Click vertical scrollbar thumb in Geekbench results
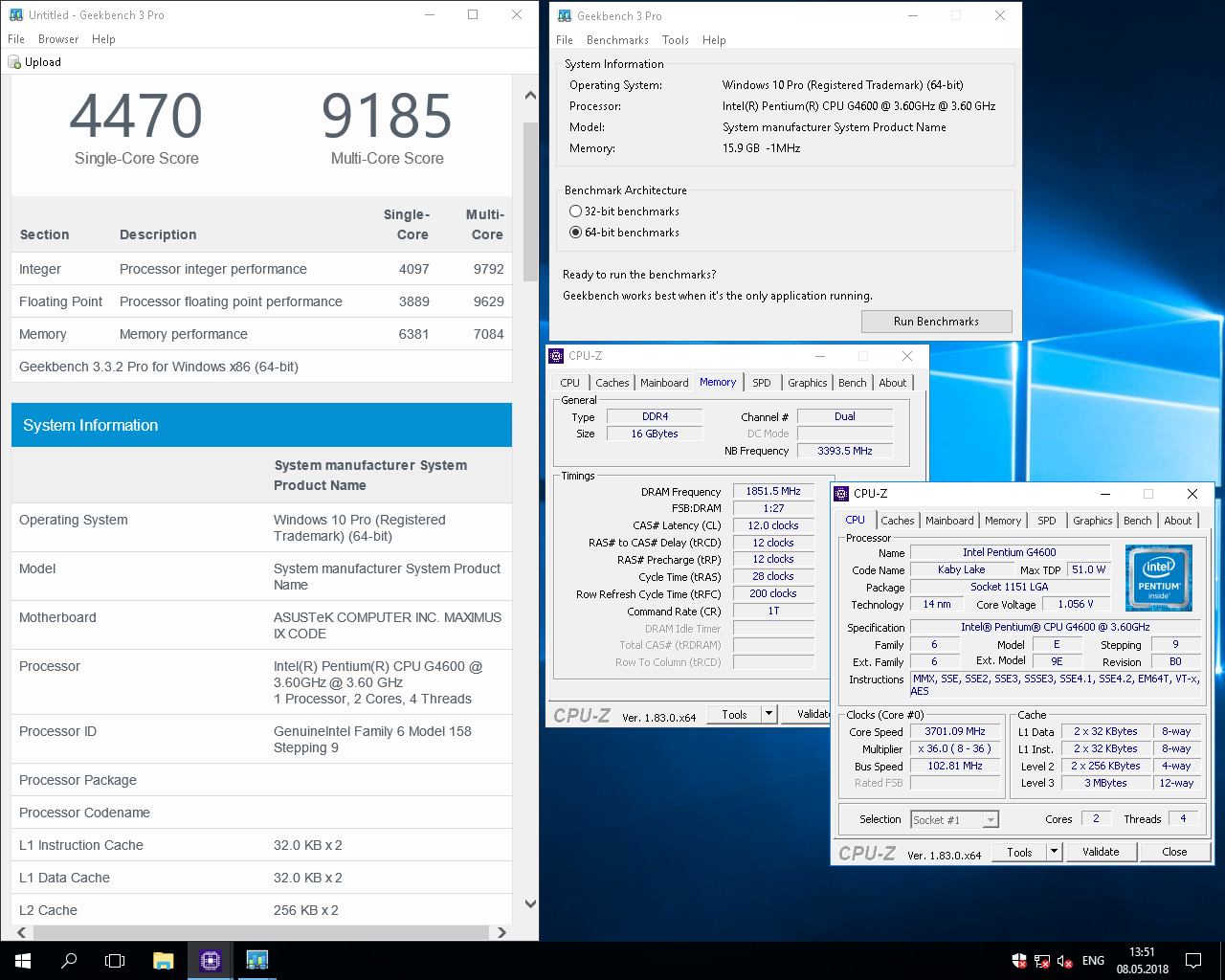The width and height of the screenshot is (1225, 980). tap(530, 201)
